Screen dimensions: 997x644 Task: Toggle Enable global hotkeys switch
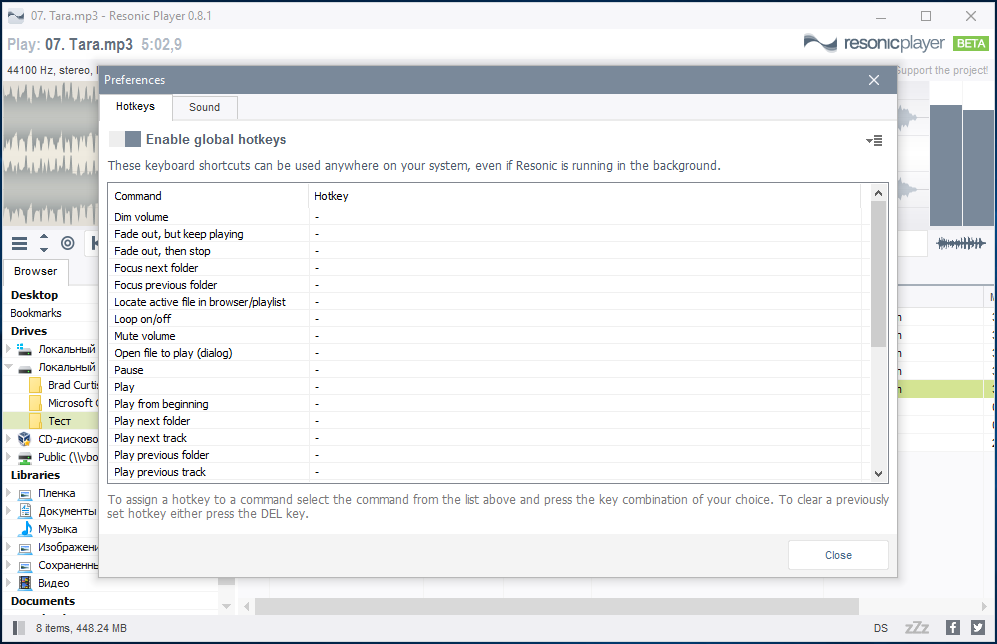[125, 139]
